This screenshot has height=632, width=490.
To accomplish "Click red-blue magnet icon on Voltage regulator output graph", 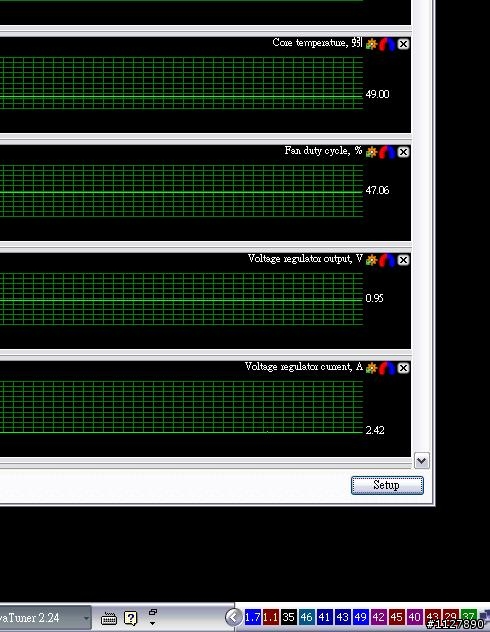I will [x=387, y=260].
